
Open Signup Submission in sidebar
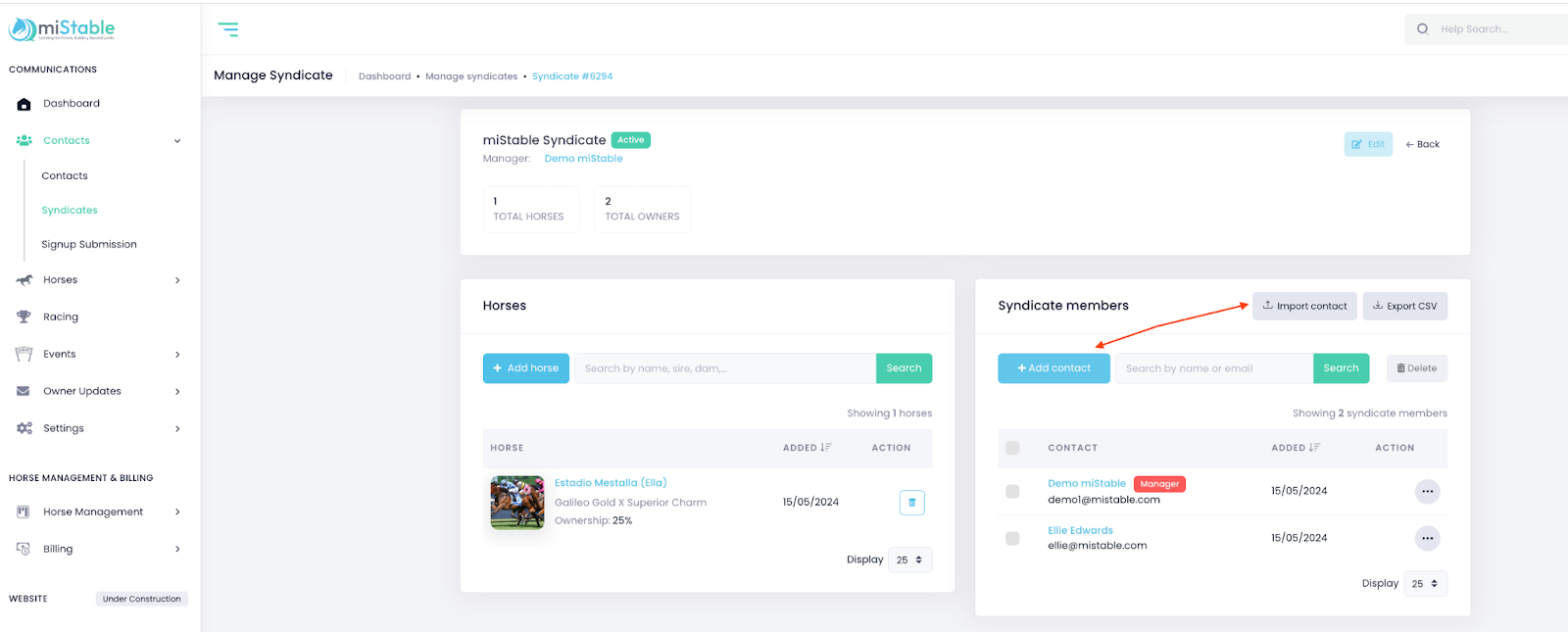(89, 245)
